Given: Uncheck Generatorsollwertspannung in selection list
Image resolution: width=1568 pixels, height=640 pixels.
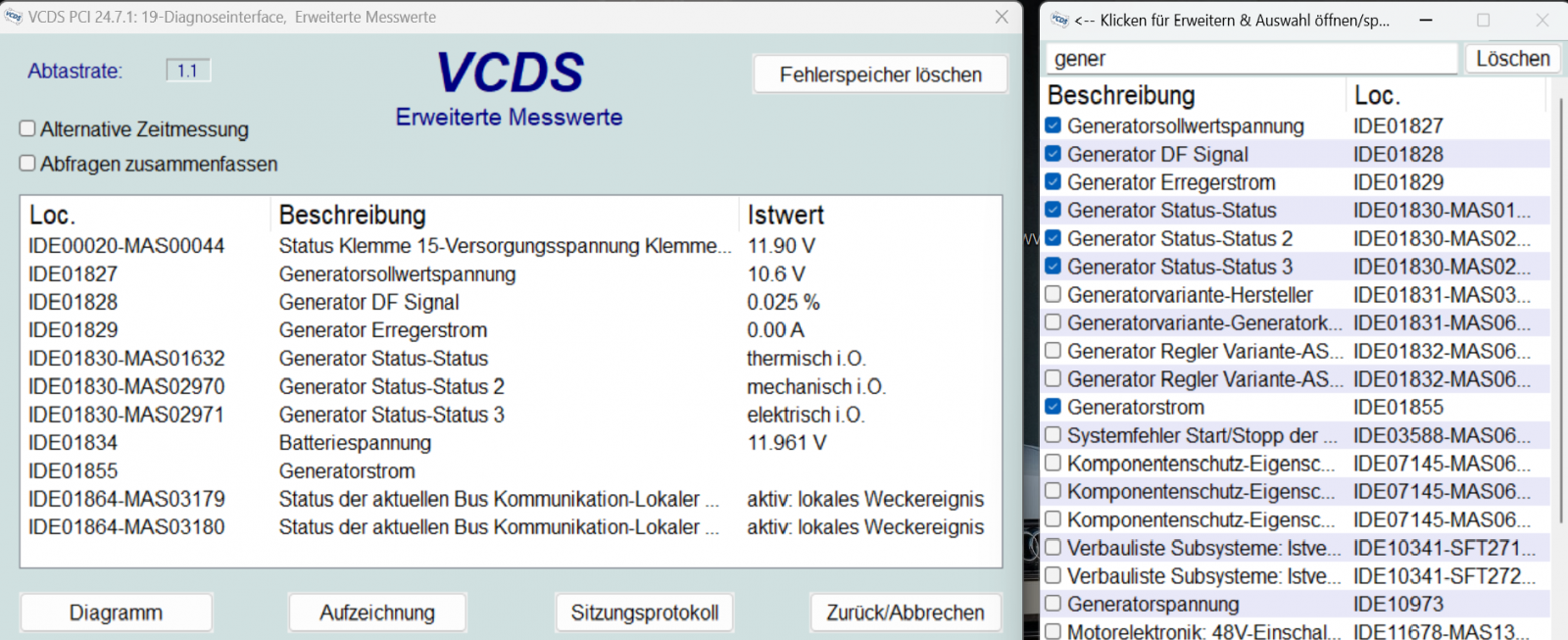Looking at the screenshot, I should pos(1053,125).
